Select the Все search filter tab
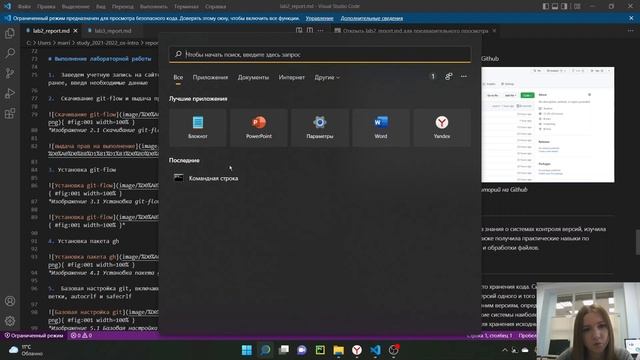This screenshot has width=640, height=360. [x=178, y=77]
